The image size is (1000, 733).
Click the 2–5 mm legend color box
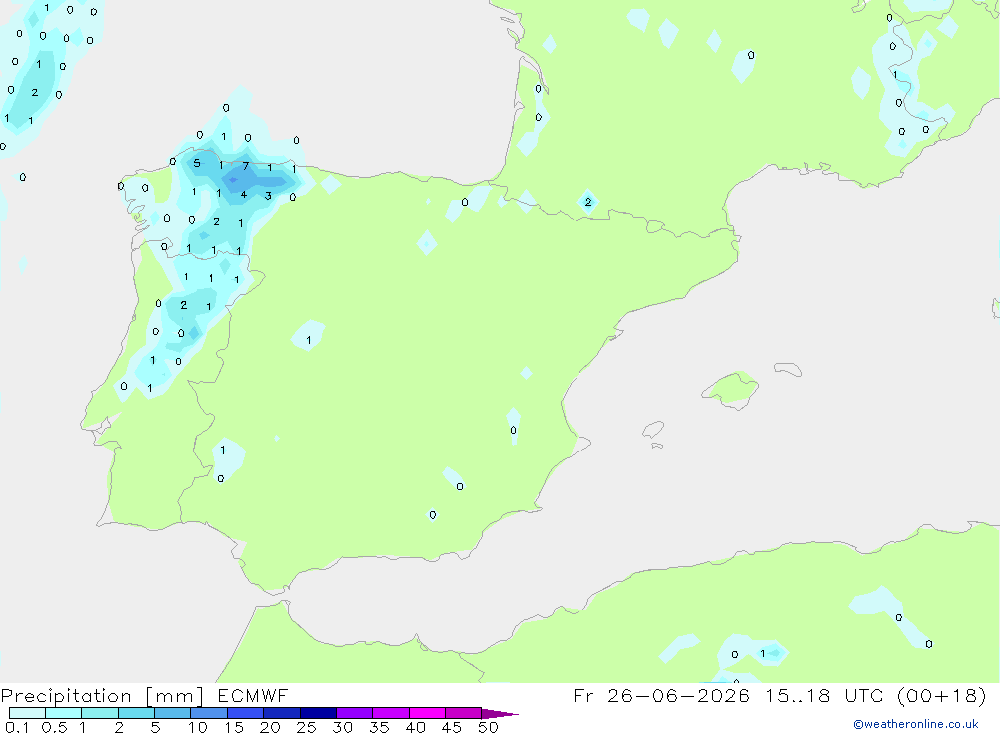pyautogui.click(x=136, y=713)
